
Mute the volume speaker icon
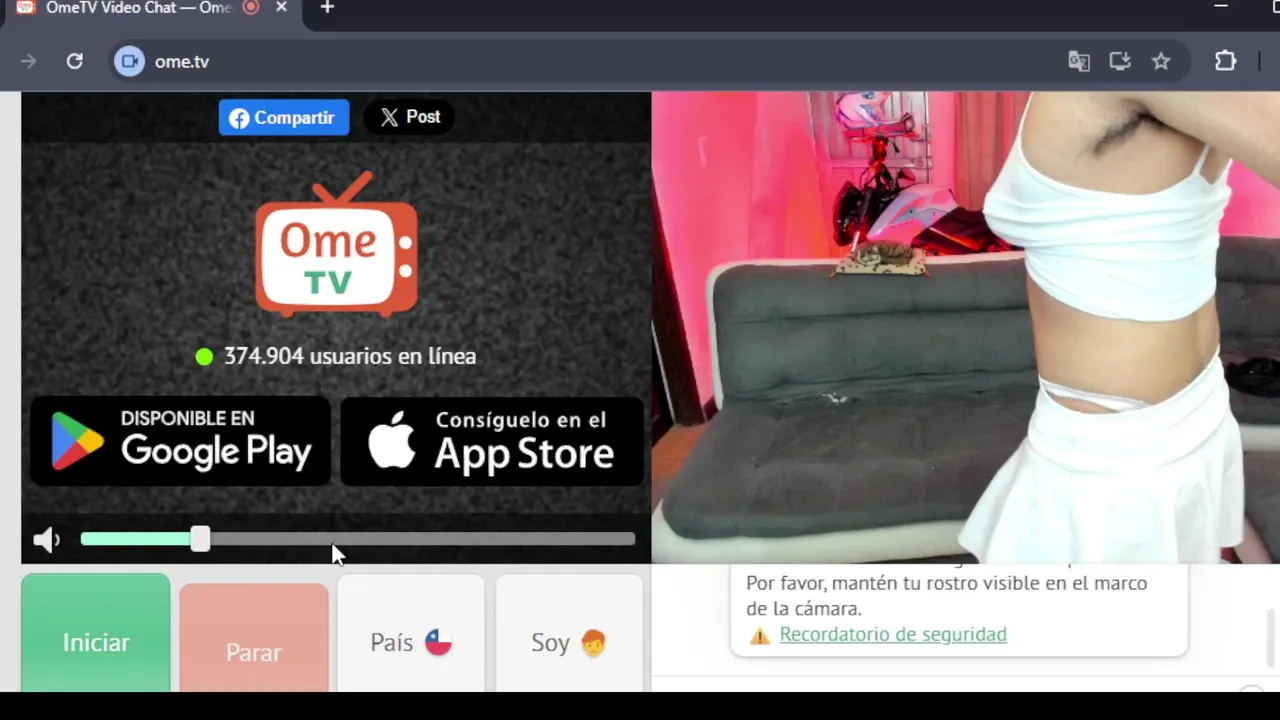[x=46, y=540]
